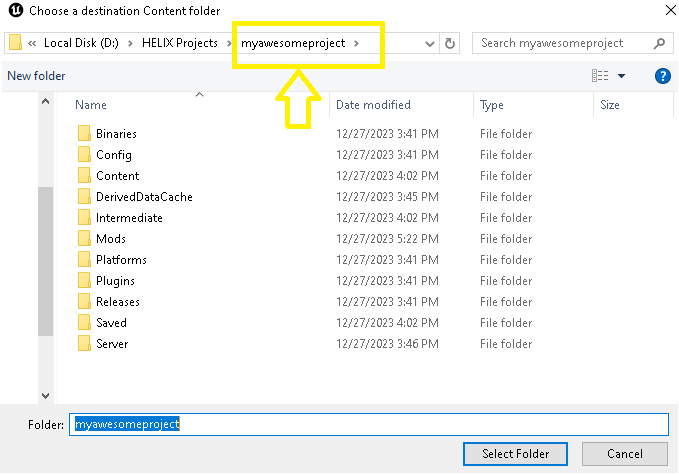The image size is (679, 475).
Task: Select the DerivedDataCache folder
Action: point(144,197)
